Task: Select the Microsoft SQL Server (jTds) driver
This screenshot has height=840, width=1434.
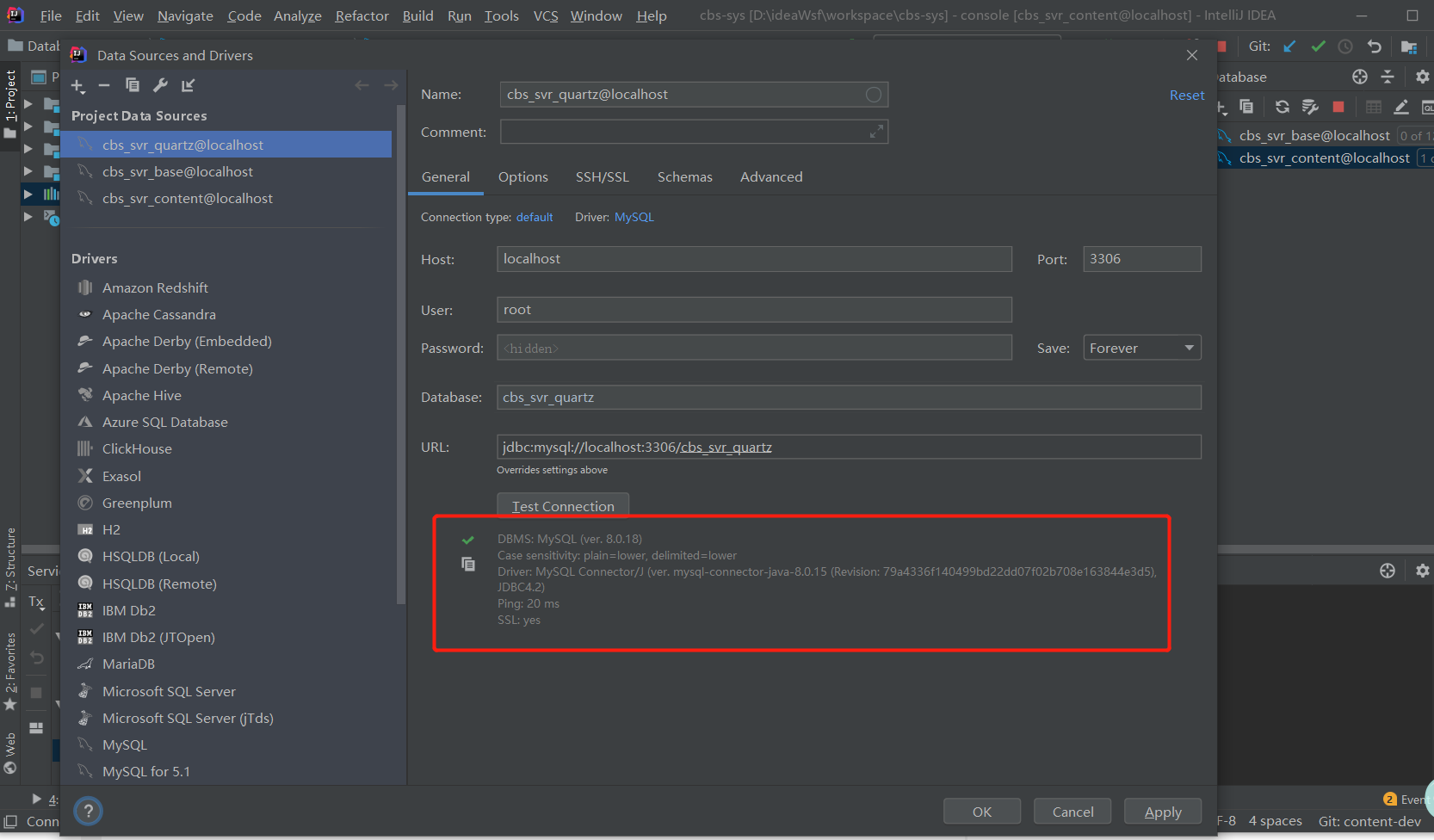Action: [188, 718]
